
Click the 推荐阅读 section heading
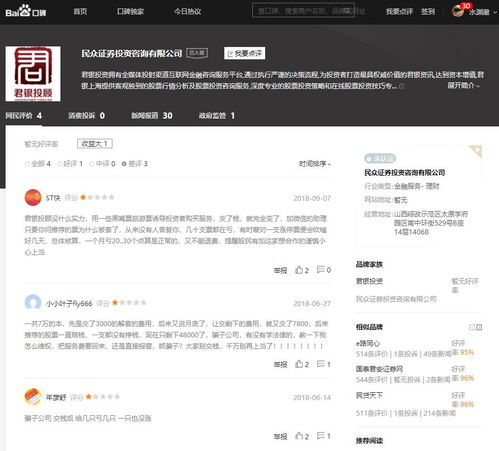tap(369, 441)
